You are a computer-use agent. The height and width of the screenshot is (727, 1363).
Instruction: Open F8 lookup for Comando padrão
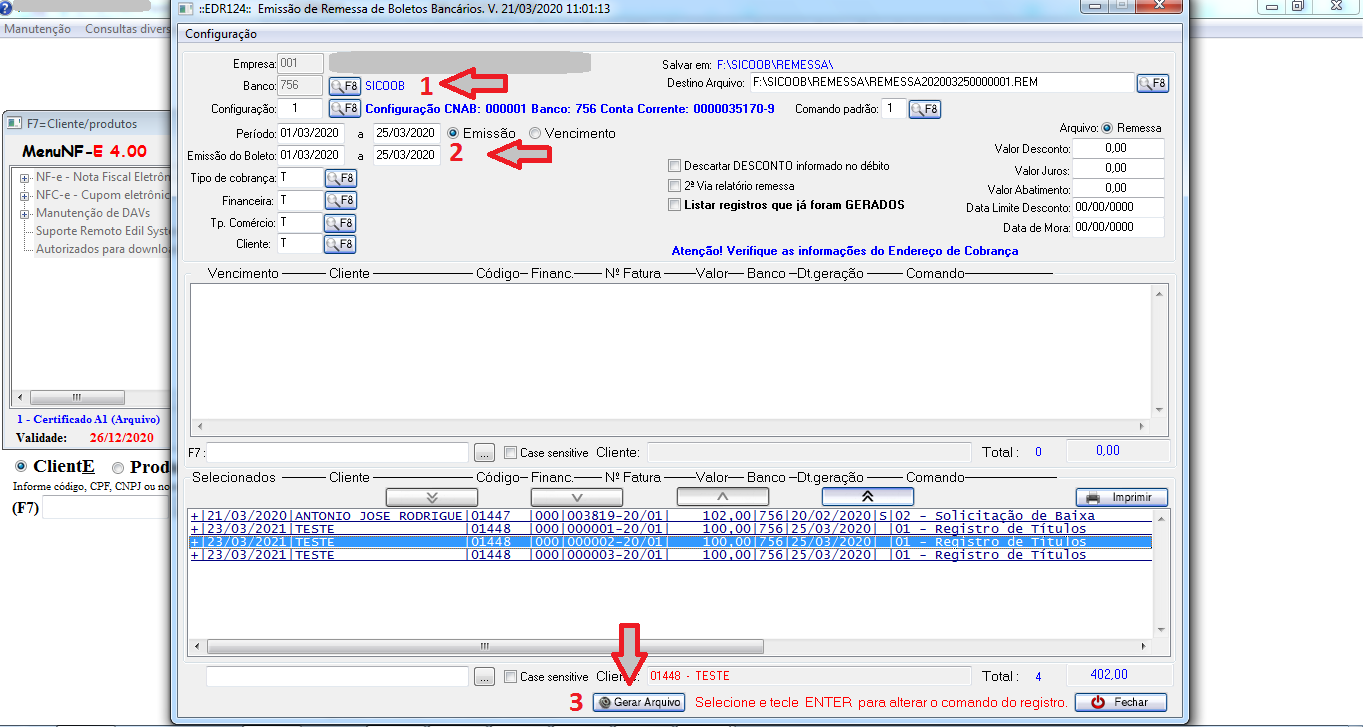coord(924,109)
